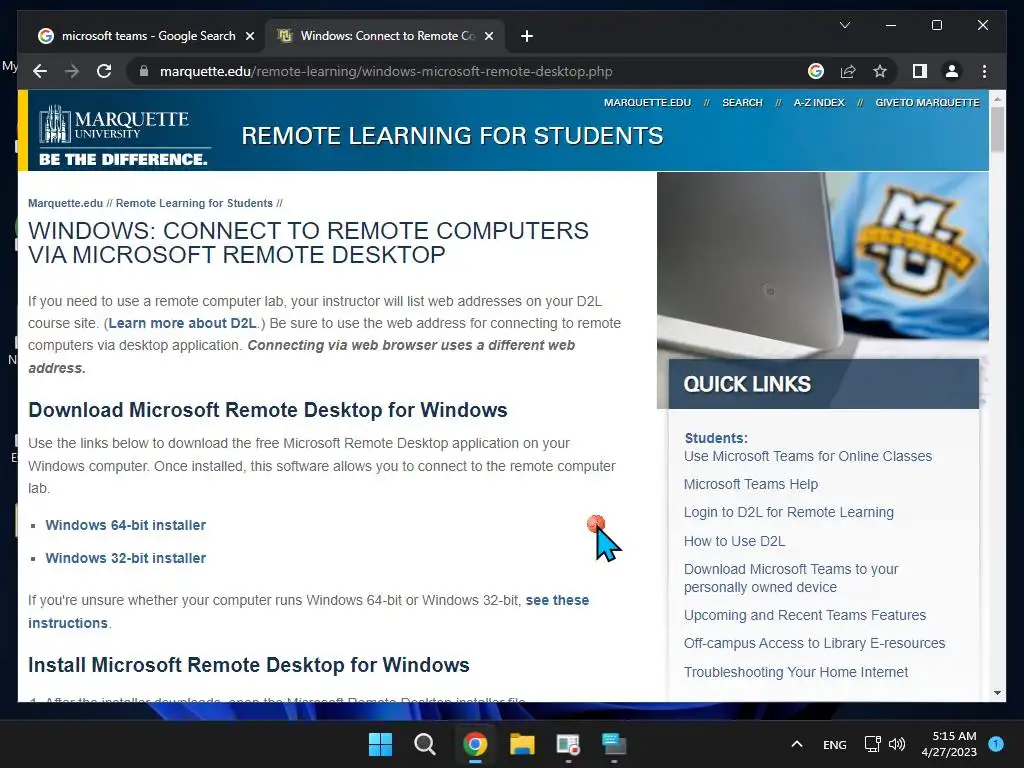The height and width of the screenshot is (768, 1024).
Task: Open Off-campus Access to Library E-resources
Action: (x=814, y=643)
